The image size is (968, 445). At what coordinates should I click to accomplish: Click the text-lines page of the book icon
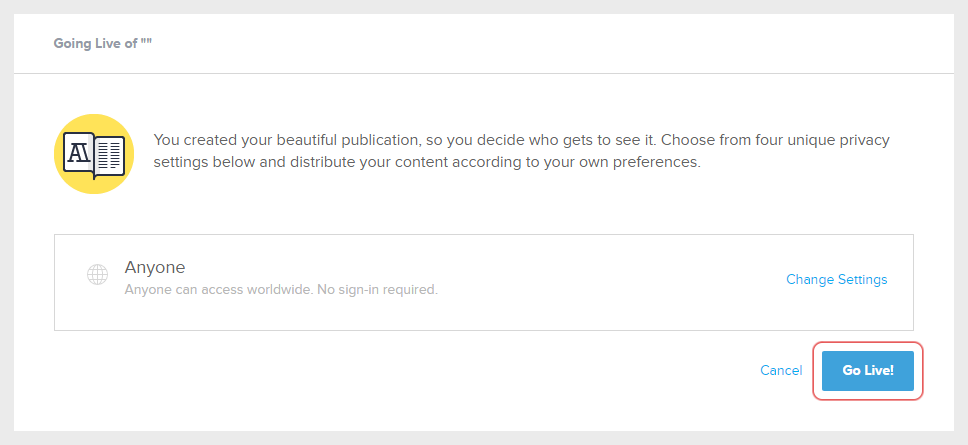coord(110,155)
